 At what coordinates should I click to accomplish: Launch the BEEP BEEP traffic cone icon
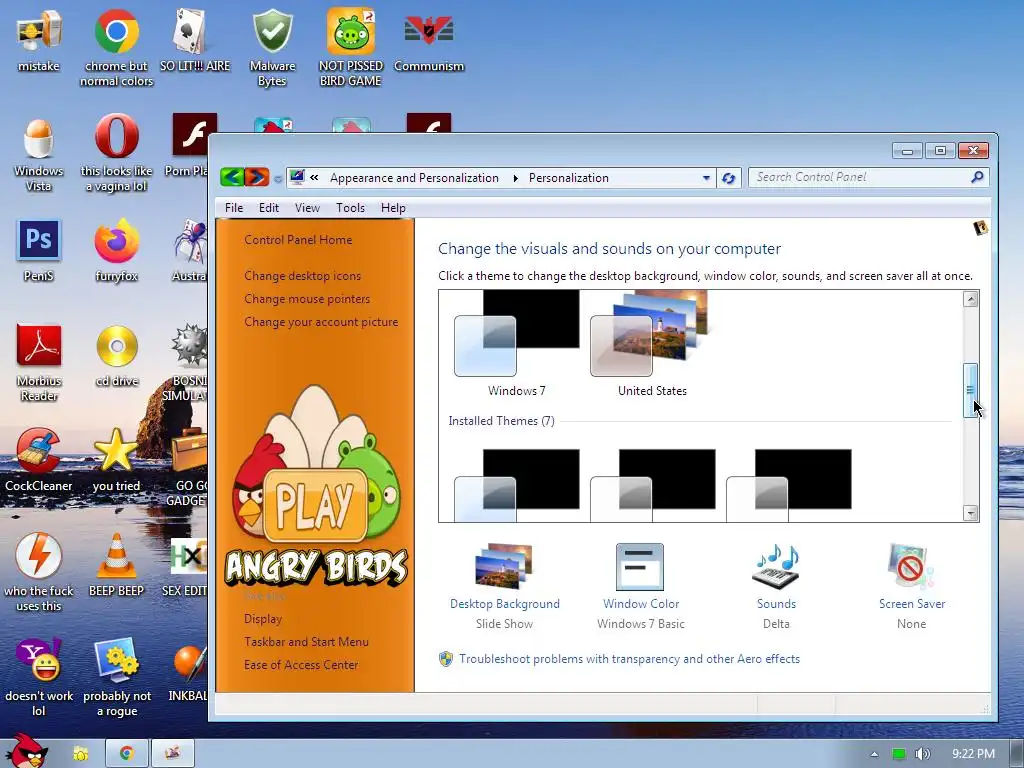tap(116, 566)
